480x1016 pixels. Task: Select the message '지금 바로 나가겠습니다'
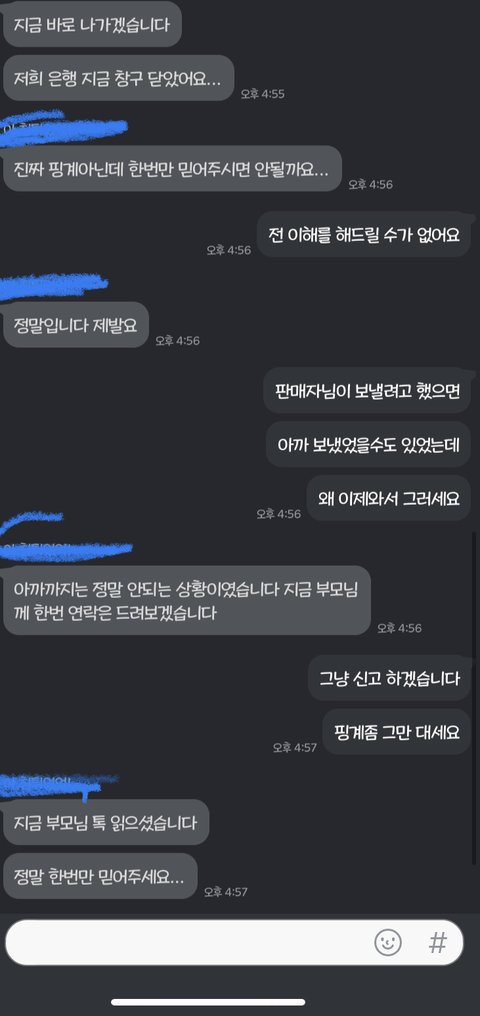click(x=91, y=25)
